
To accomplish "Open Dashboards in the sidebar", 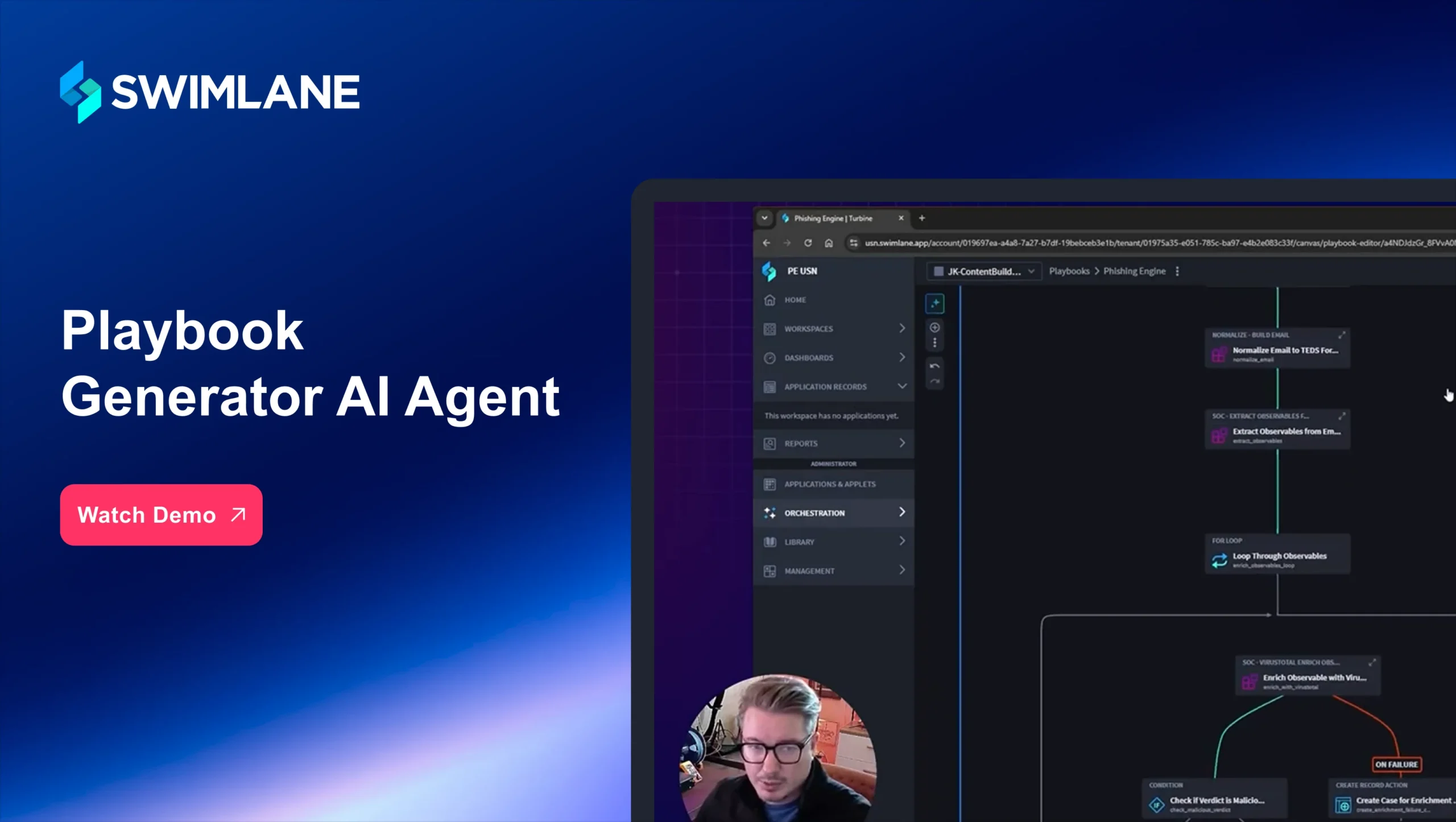I will point(833,358).
